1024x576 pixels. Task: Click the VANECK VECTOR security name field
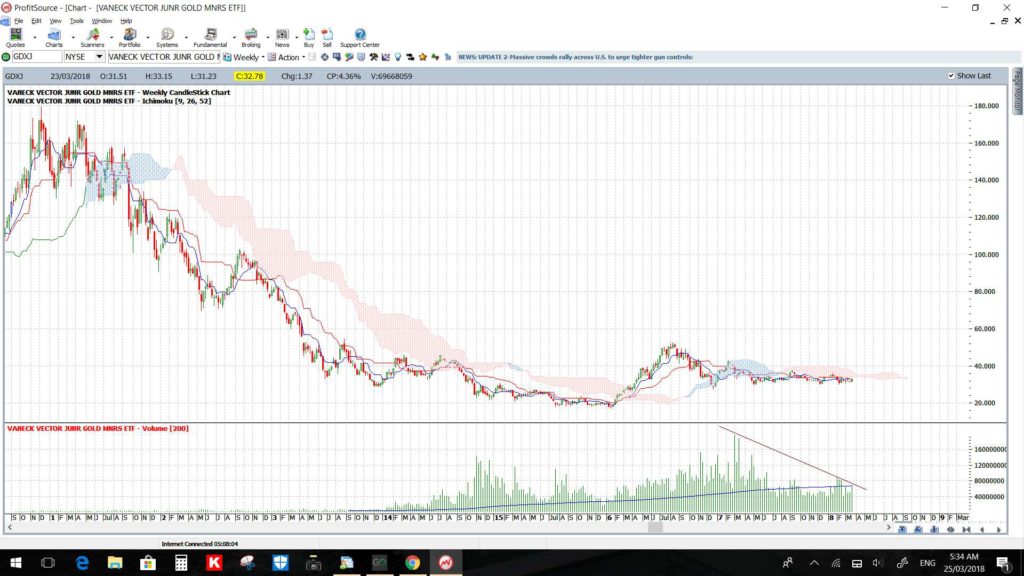[x=163, y=57]
